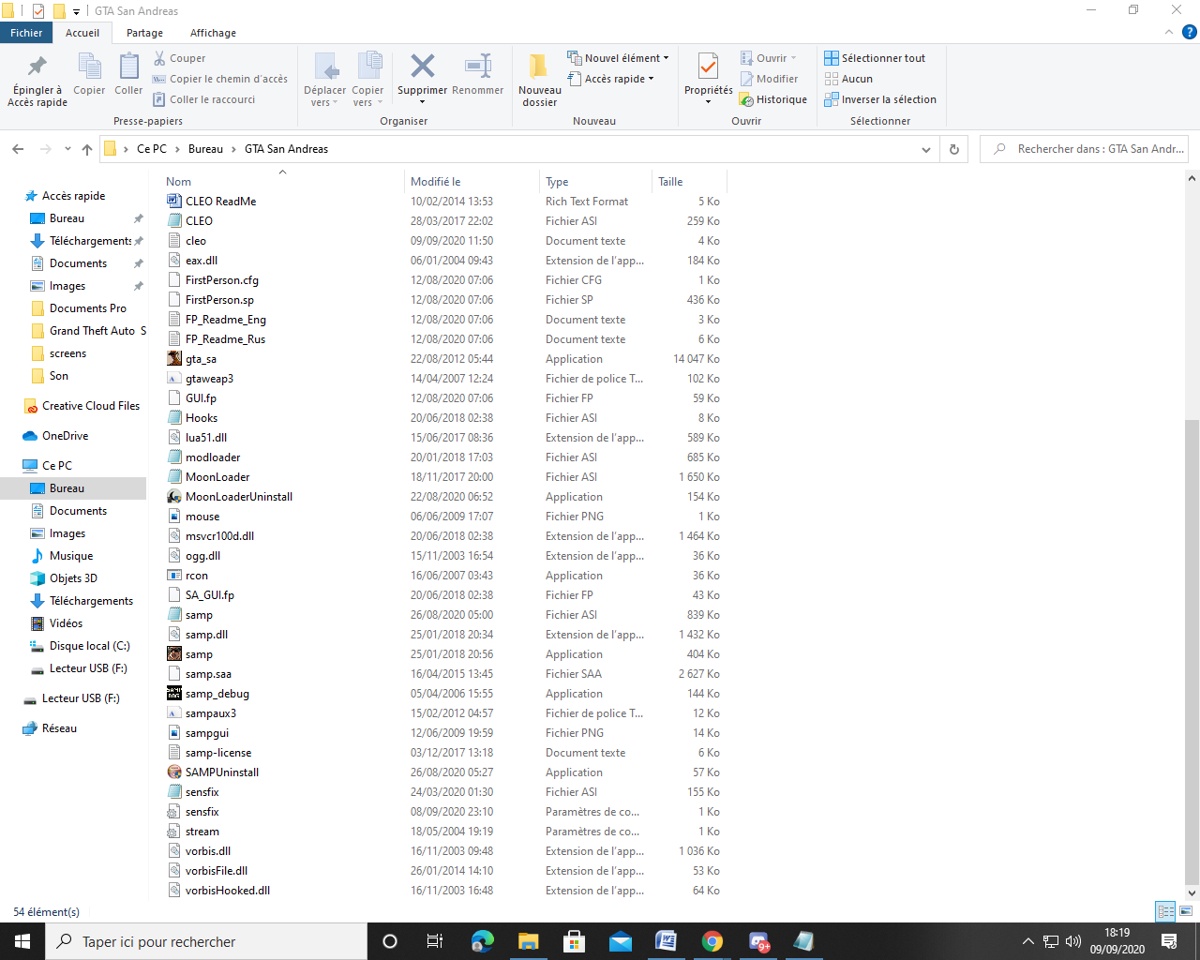Click the back navigation arrow
Image resolution: width=1200 pixels, height=960 pixels.
[18, 149]
